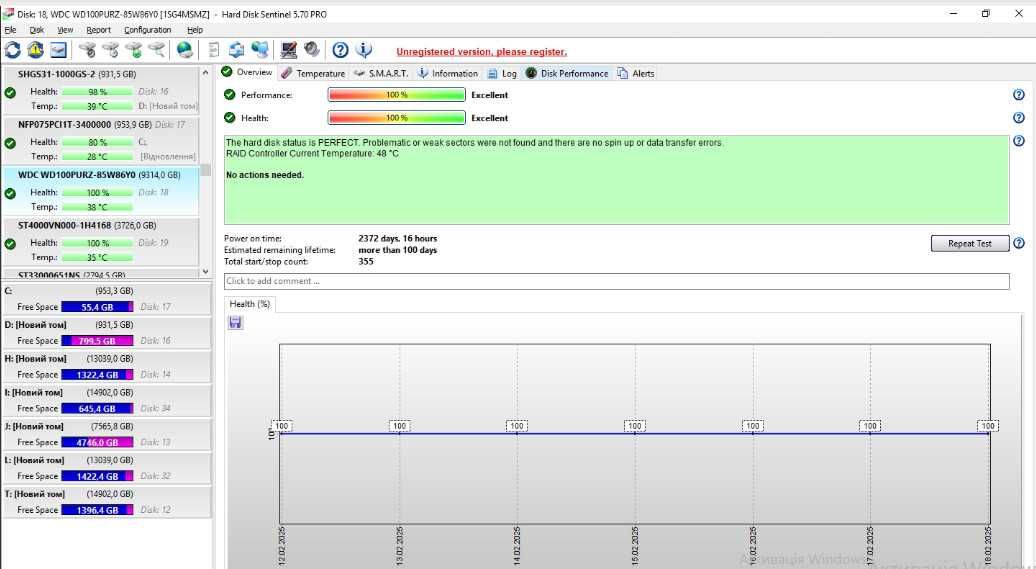The image size is (1036, 569).
Task: Click the warning shield toolbar icon
Action: [x=36, y=50]
